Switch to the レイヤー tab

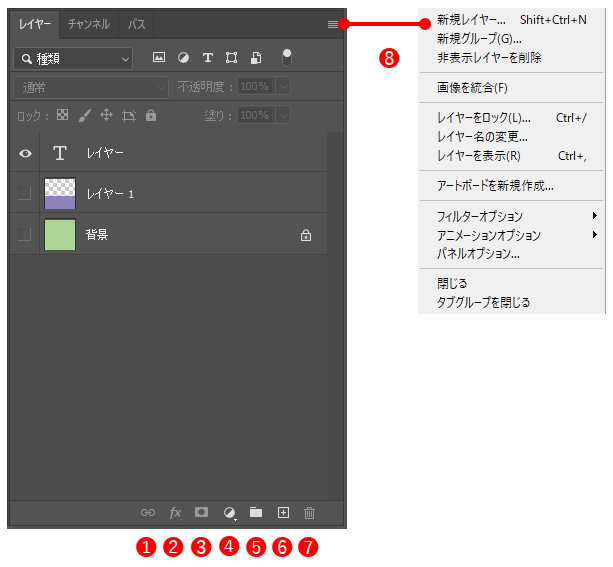pos(35,24)
